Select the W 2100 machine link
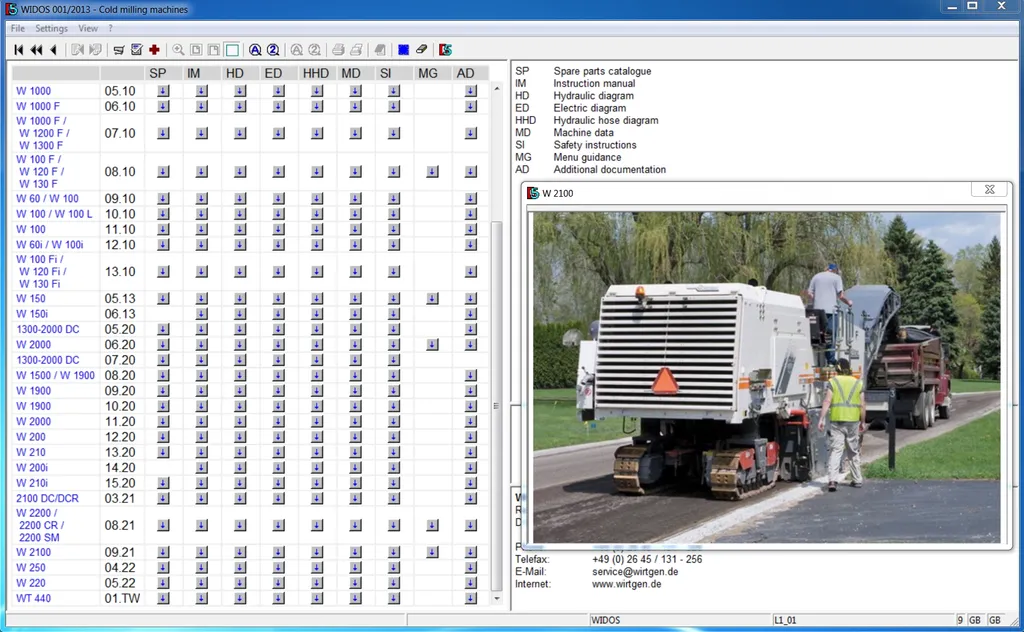This screenshot has height=632, width=1024. (x=33, y=552)
